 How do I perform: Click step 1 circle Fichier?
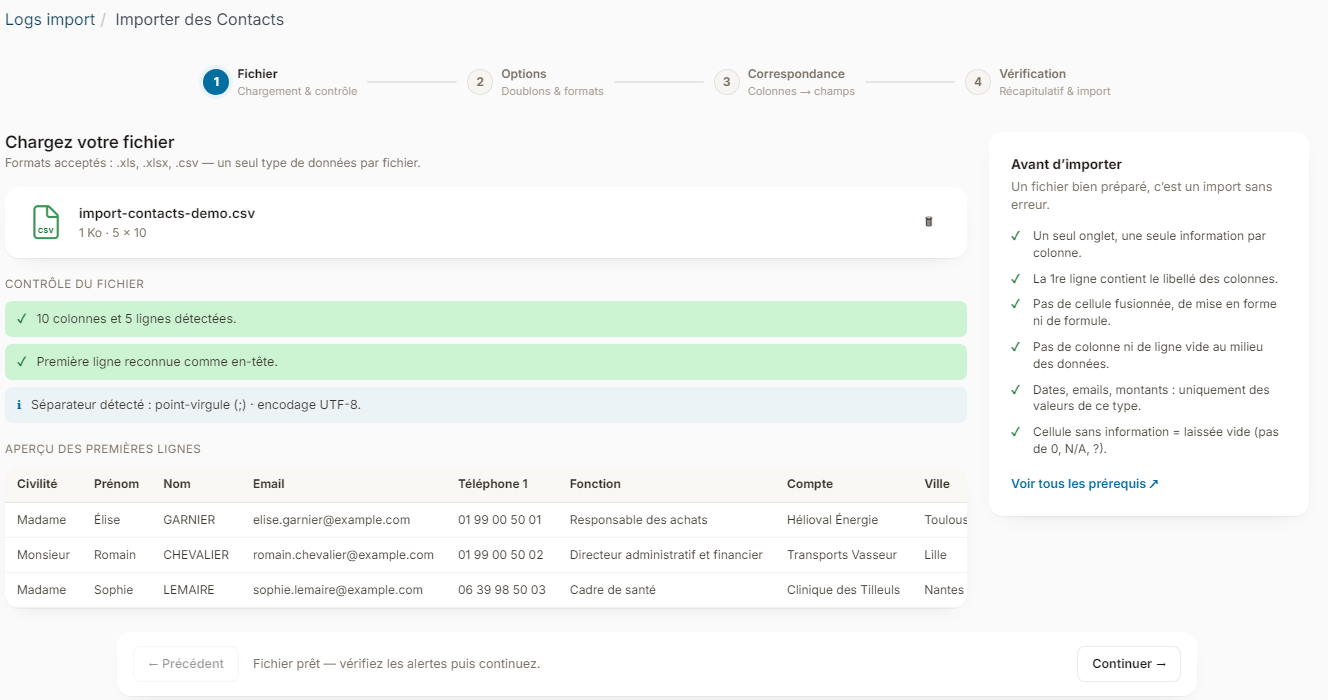click(x=216, y=82)
